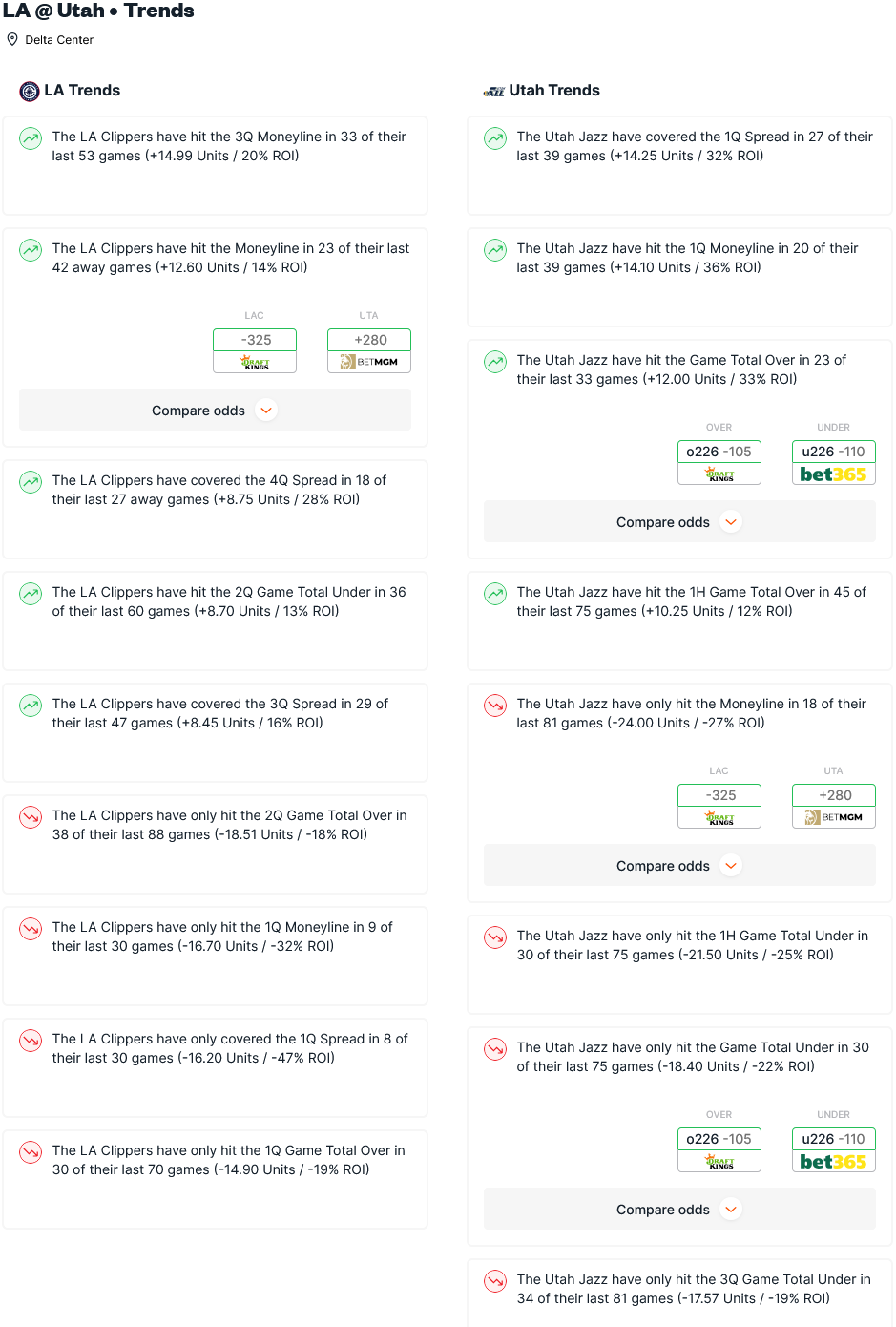Viewport: 896px width, 1327px height.
Task: Click red downtrend icon for Clippers 2Q Game Total Over
Action: pos(31,817)
